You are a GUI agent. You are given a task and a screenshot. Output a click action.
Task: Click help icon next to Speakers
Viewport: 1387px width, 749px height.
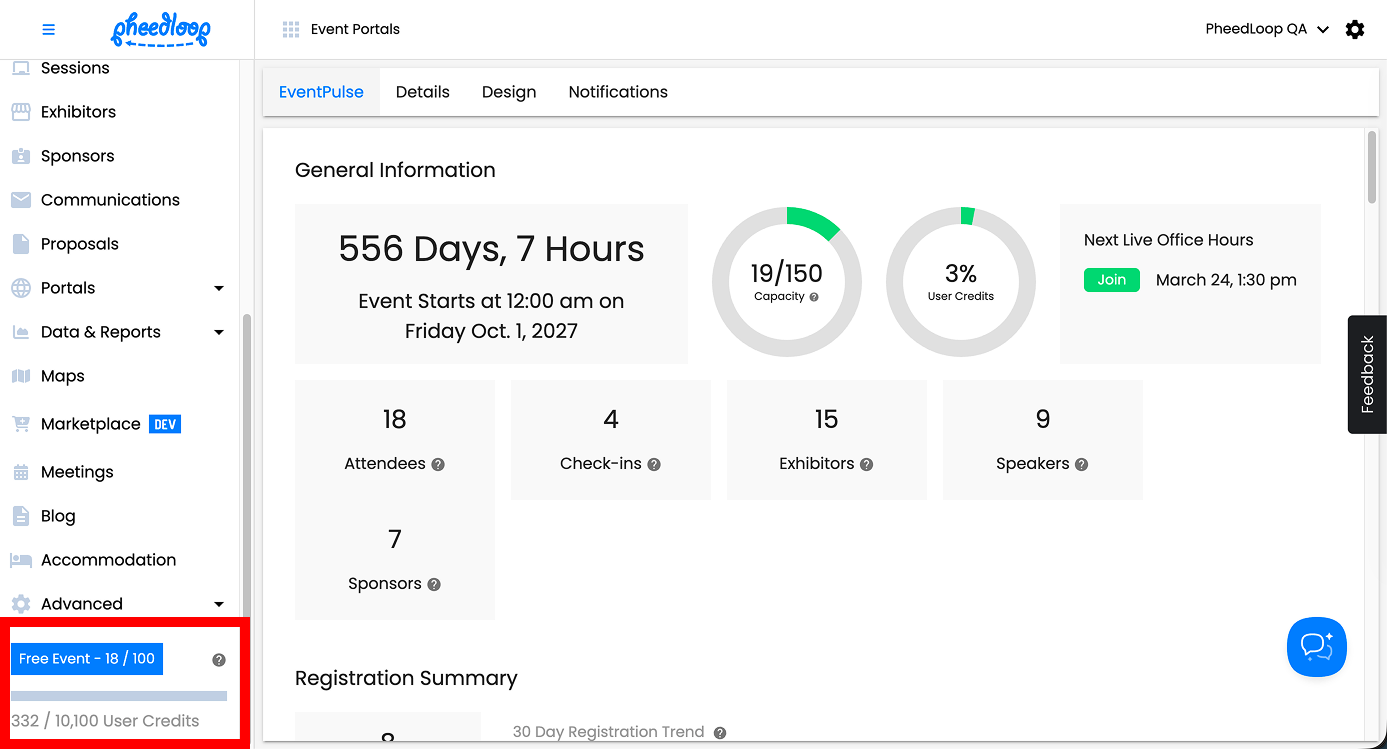(1082, 464)
